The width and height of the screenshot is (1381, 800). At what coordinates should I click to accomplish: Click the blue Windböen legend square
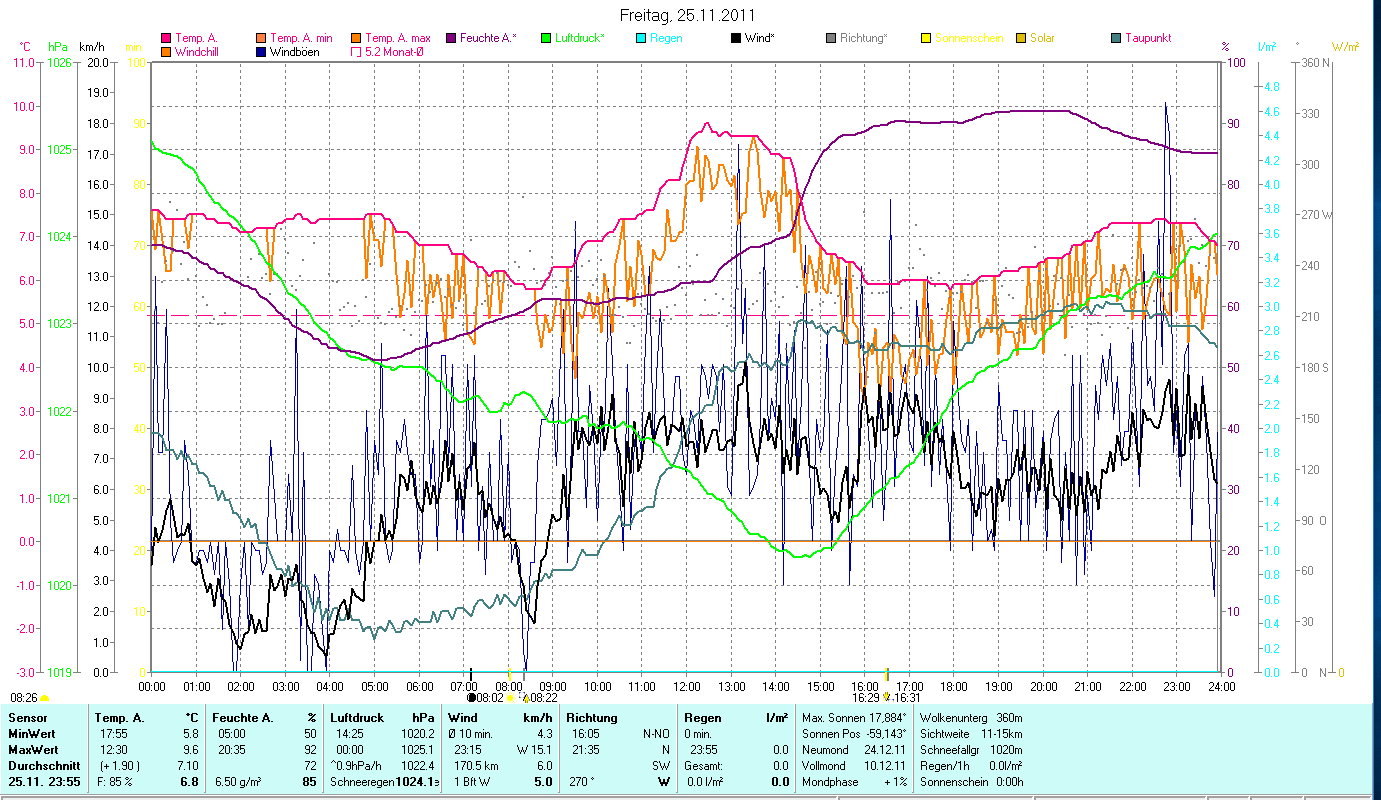pyautogui.click(x=261, y=51)
